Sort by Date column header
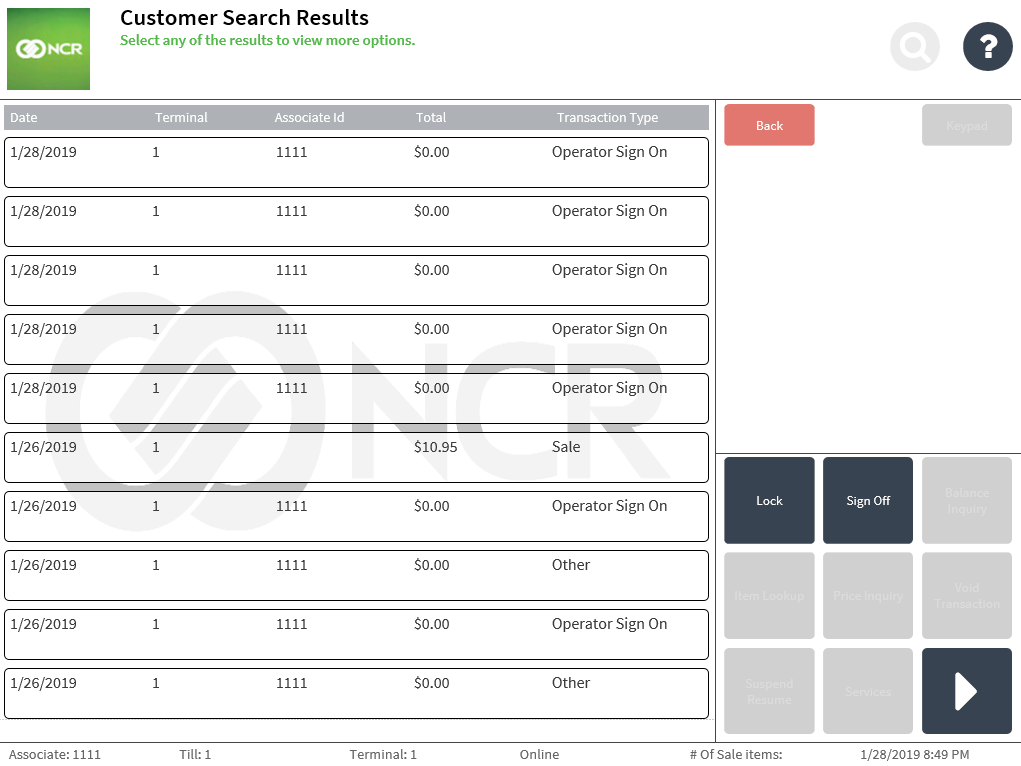Viewport: 1021px width, 766px height. click(x=24, y=118)
